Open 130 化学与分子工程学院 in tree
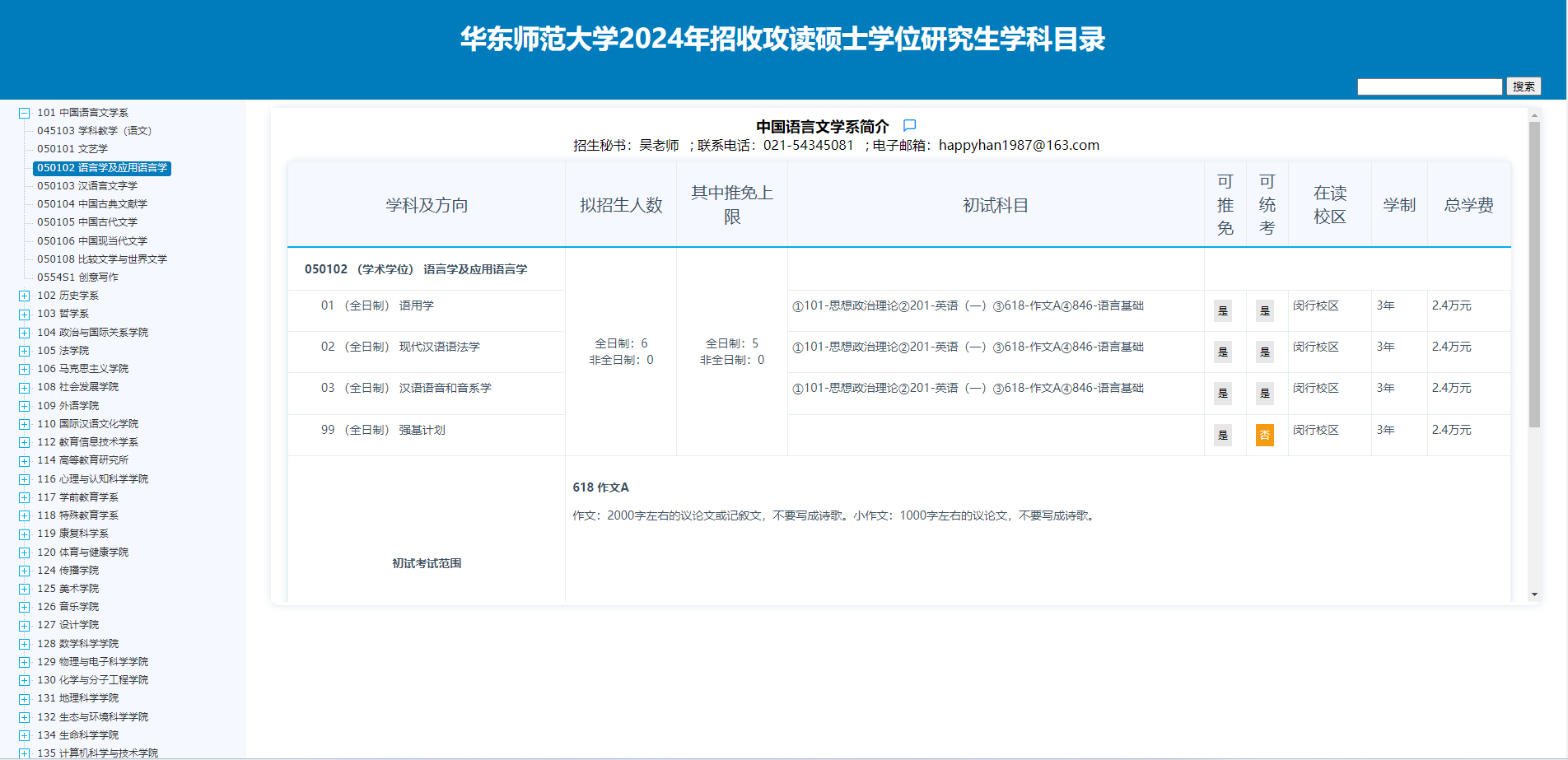The width and height of the screenshot is (1568, 760). 92,680
